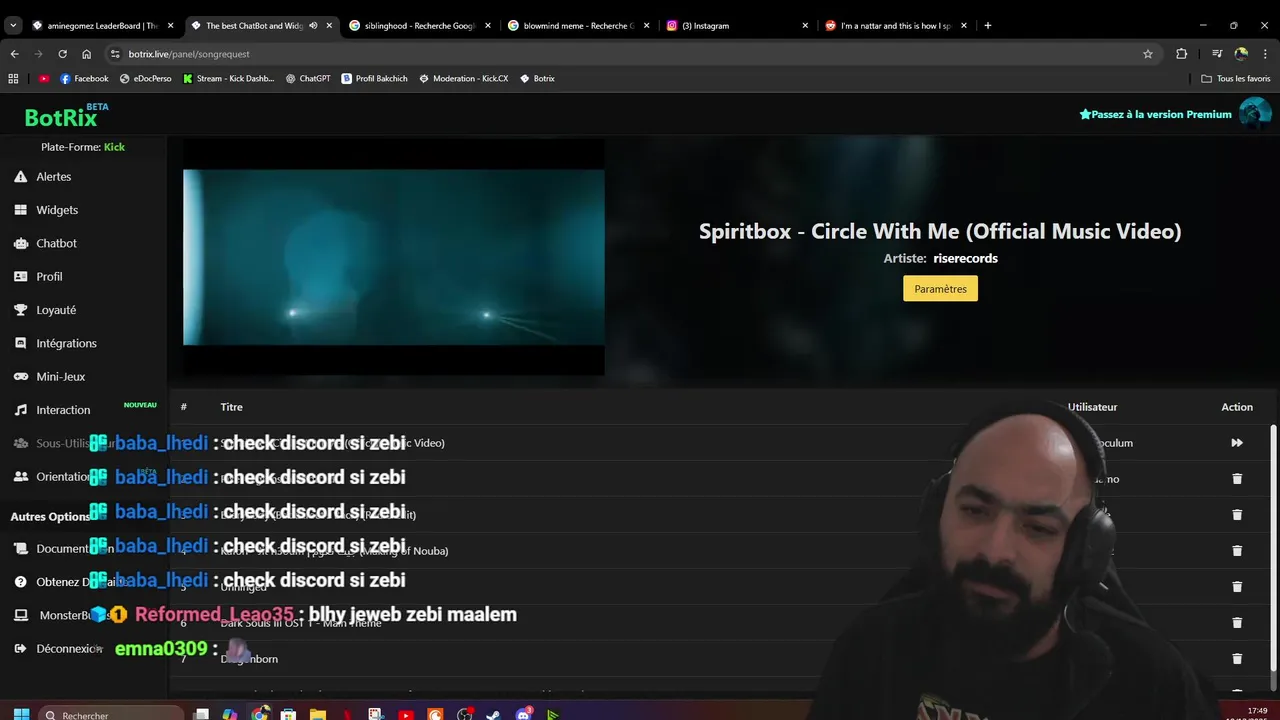Open the user avatar in the BotRix header
This screenshot has width=1280, height=720.
click(1255, 114)
